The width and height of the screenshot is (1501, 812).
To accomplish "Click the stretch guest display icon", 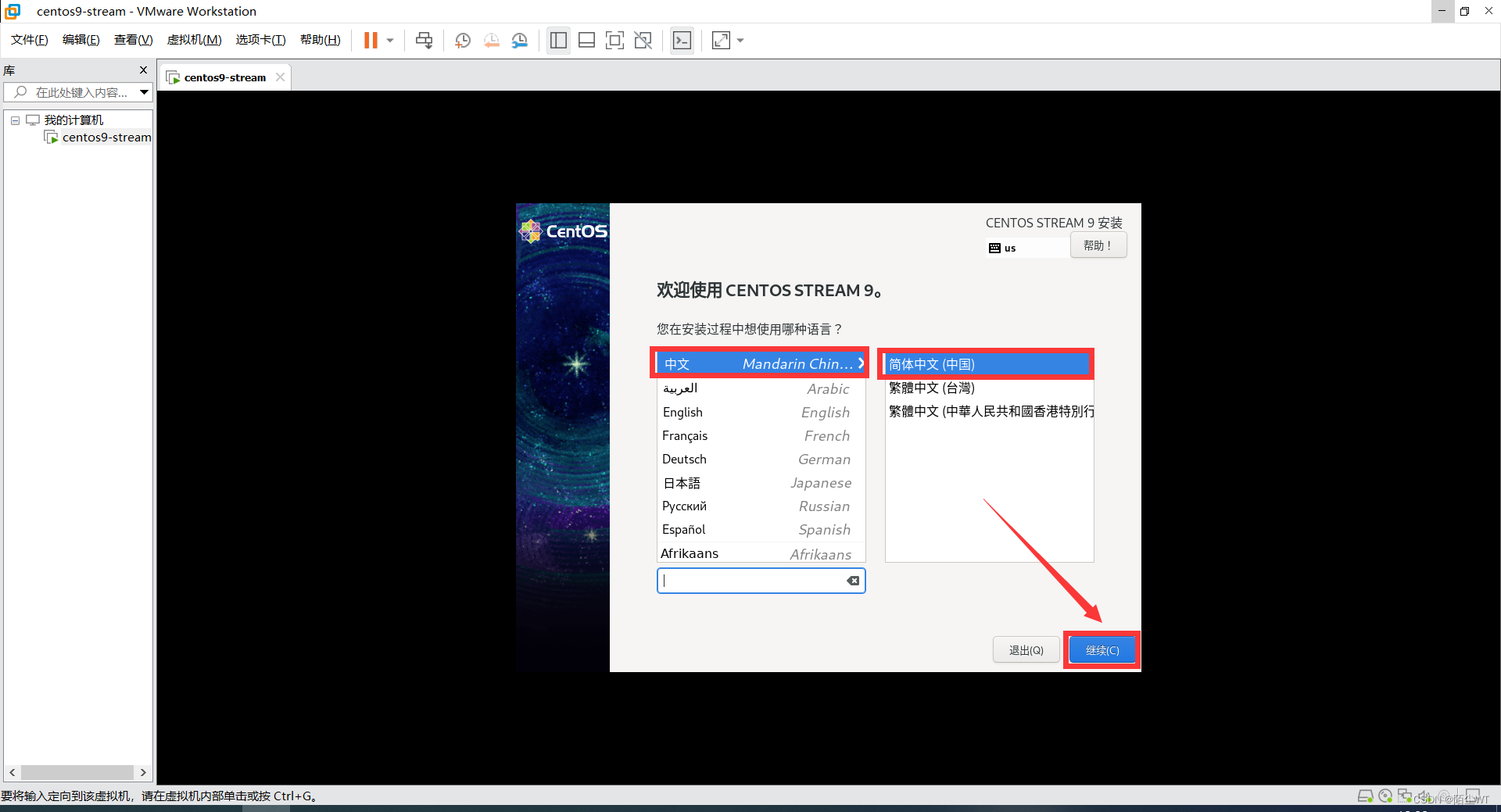I will click(721, 41).
